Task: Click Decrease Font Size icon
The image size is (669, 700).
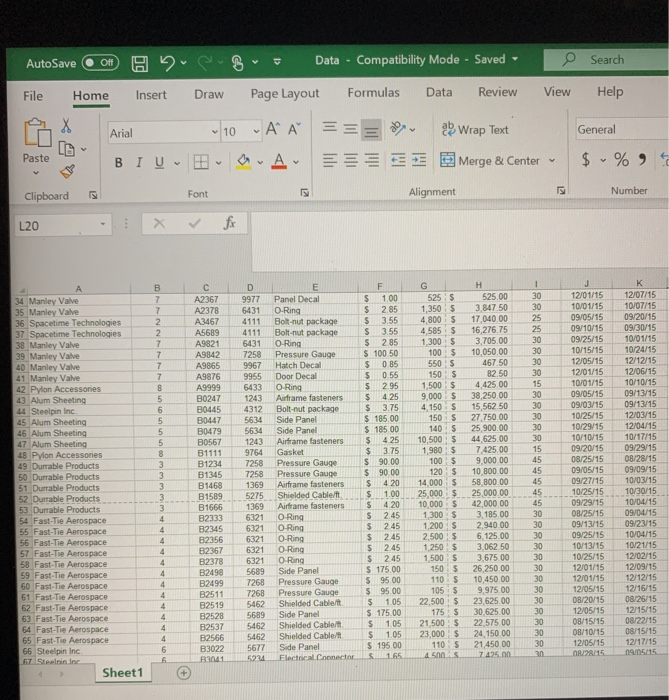Action: 295,129
